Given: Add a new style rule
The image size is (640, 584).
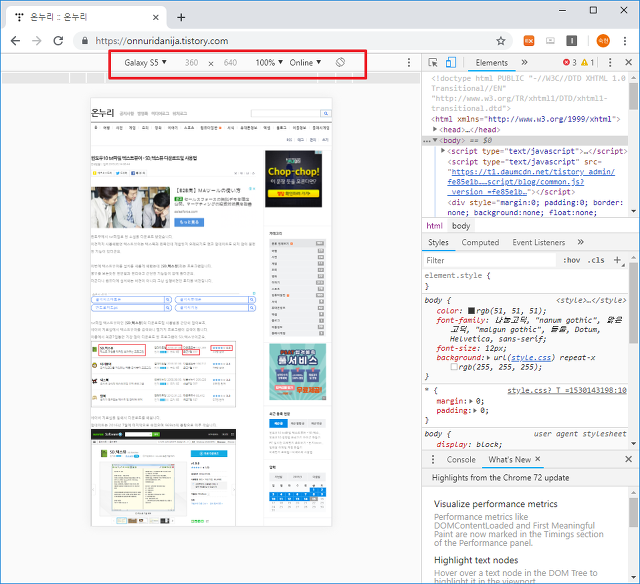Looking at the screenshot, I should pyautogui.click(x=617, y=260).
